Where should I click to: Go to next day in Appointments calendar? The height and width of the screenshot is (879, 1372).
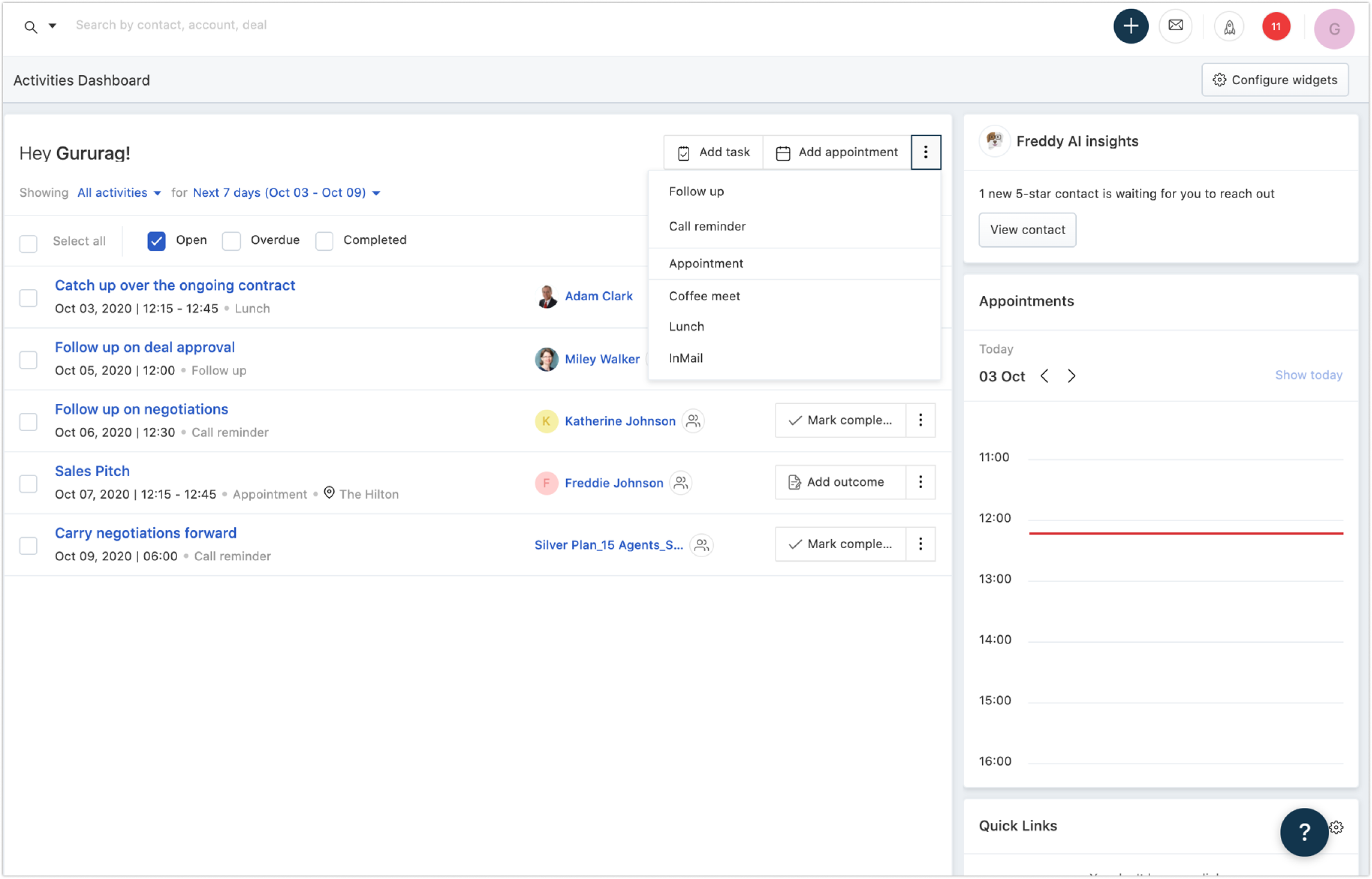click(x=1071, y=376)
